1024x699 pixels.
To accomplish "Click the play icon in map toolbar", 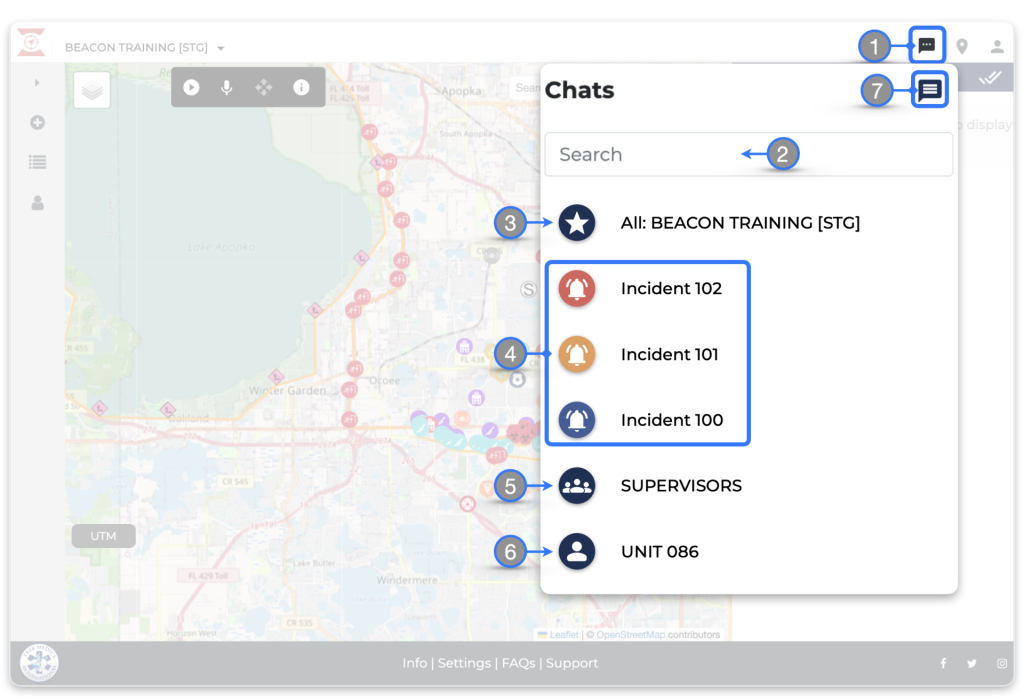I will [x=191, y=87].
